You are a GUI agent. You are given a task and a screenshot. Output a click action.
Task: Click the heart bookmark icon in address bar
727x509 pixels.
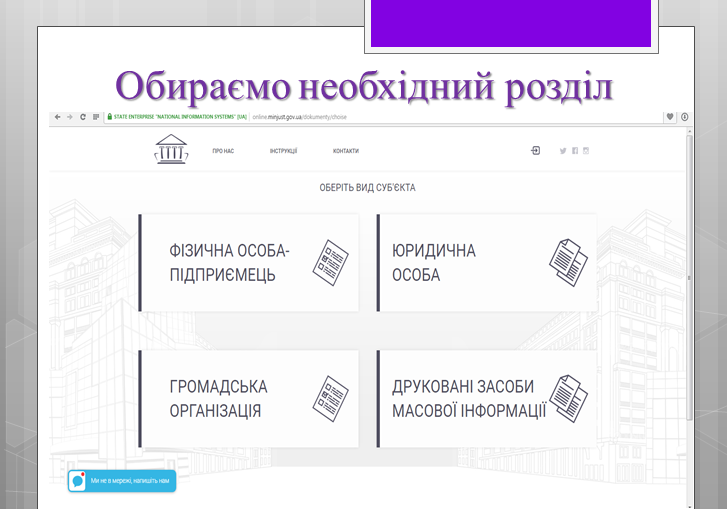pyautogui.click(x=670, y=117)
